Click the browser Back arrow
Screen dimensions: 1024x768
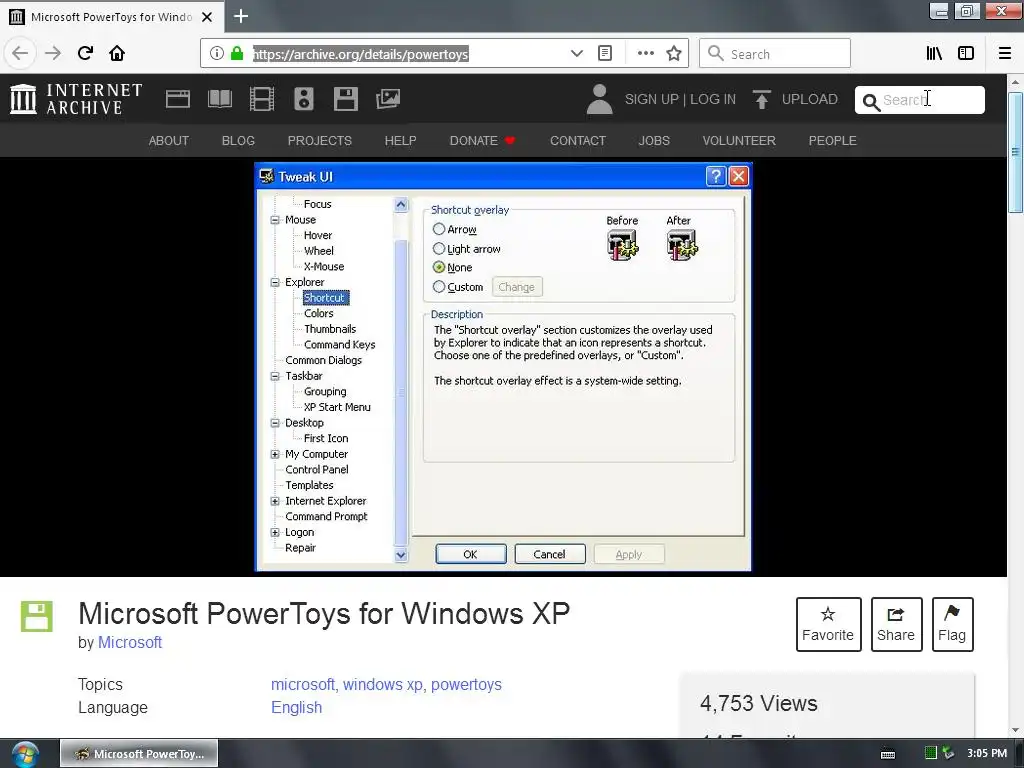tap(20, 54)
